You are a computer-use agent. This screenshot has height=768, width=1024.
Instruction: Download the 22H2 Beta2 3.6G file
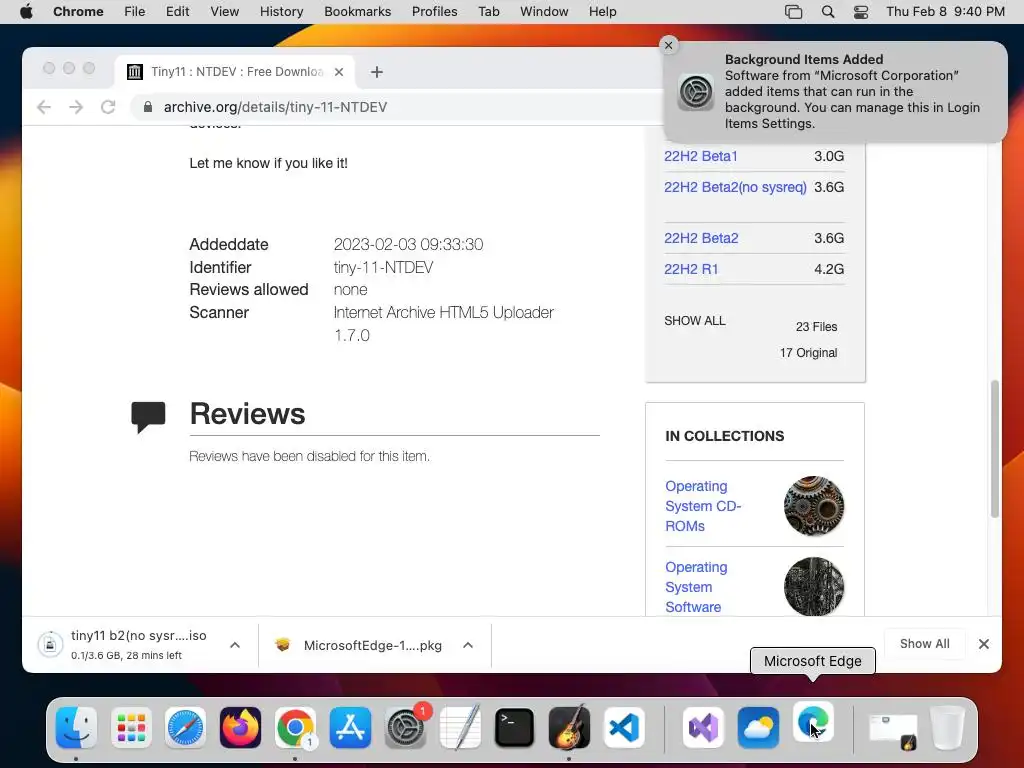pos(701,238)
